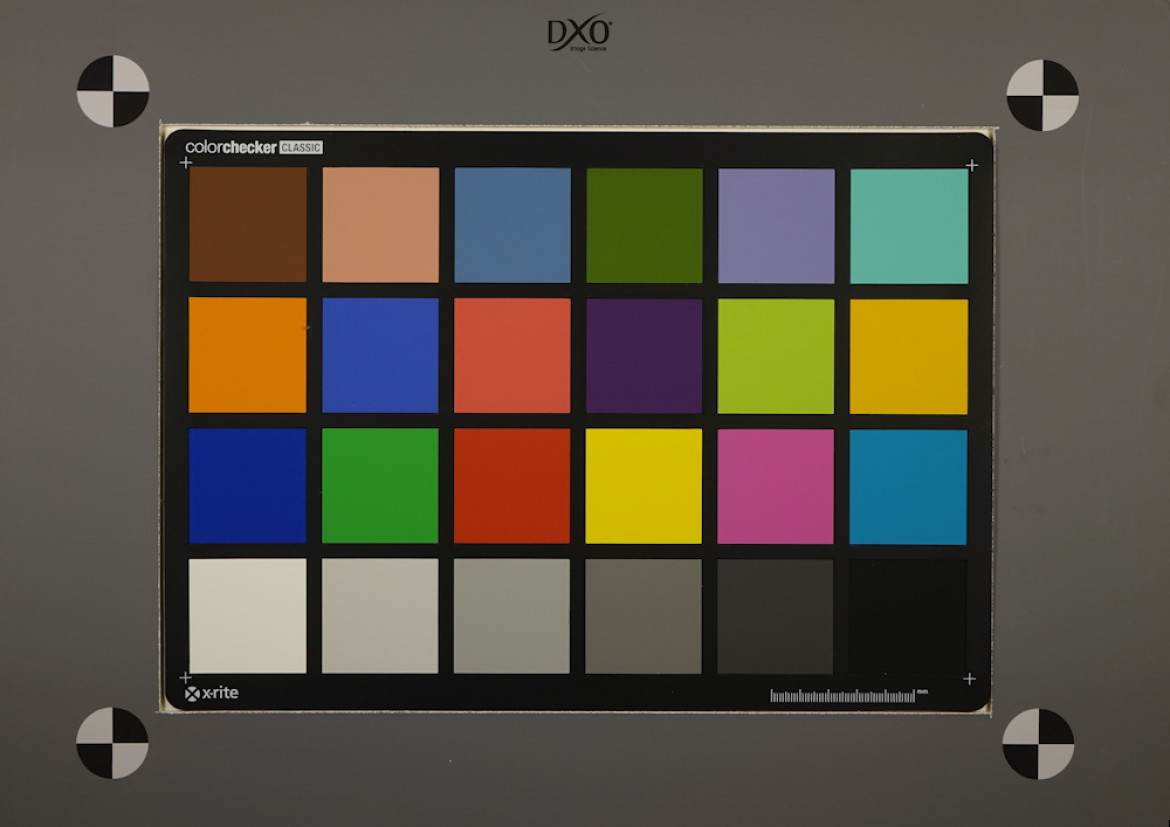
Task: Pick the white neutral patch
Action: 248,616
